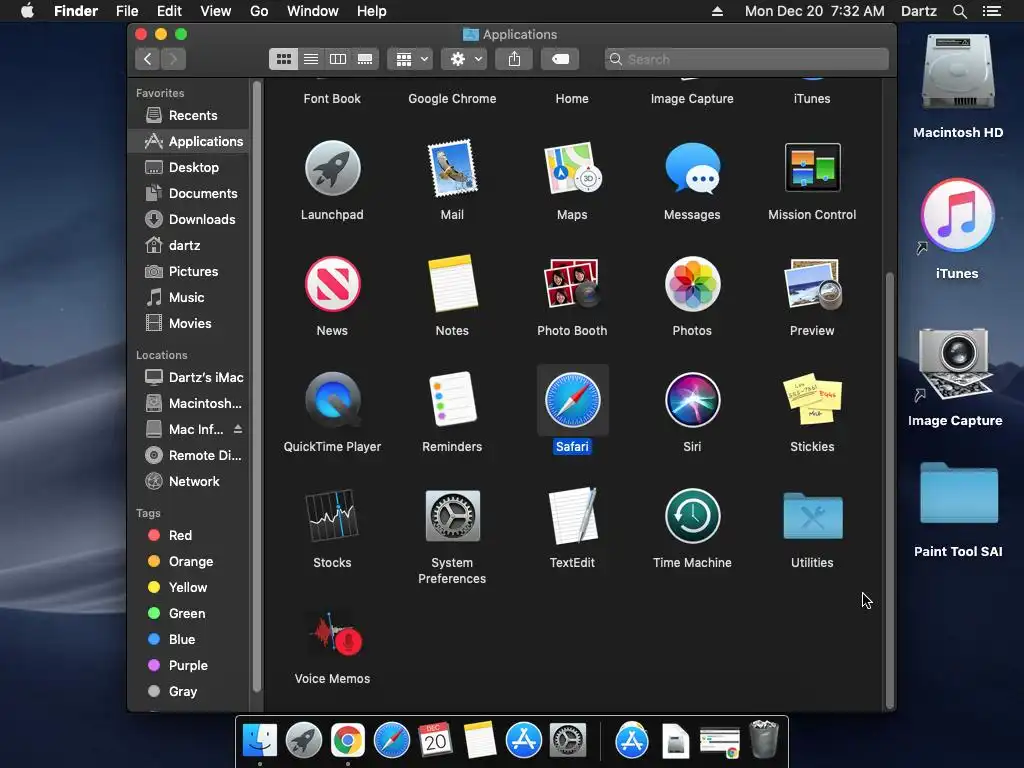This screenshot has width=1024, height=768.
Task: Switch to icon view in Finder toolbar
Action: pos(283,59)
